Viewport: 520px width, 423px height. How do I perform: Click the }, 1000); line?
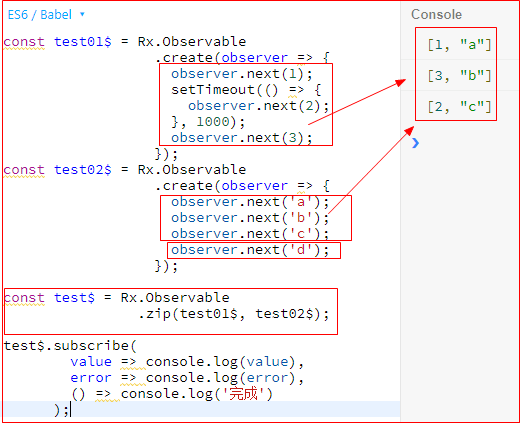point(208,122)
